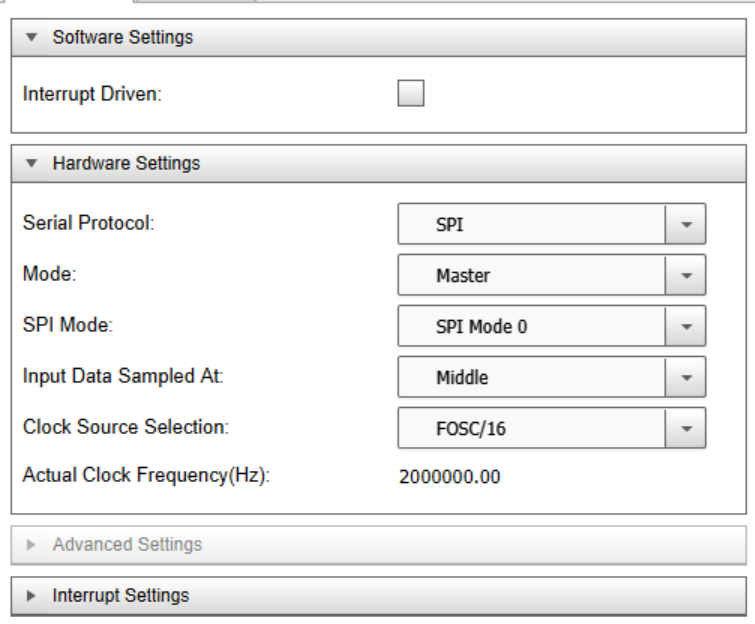Collapse the Hardware Settings section triangle

[x=32, y=163]
